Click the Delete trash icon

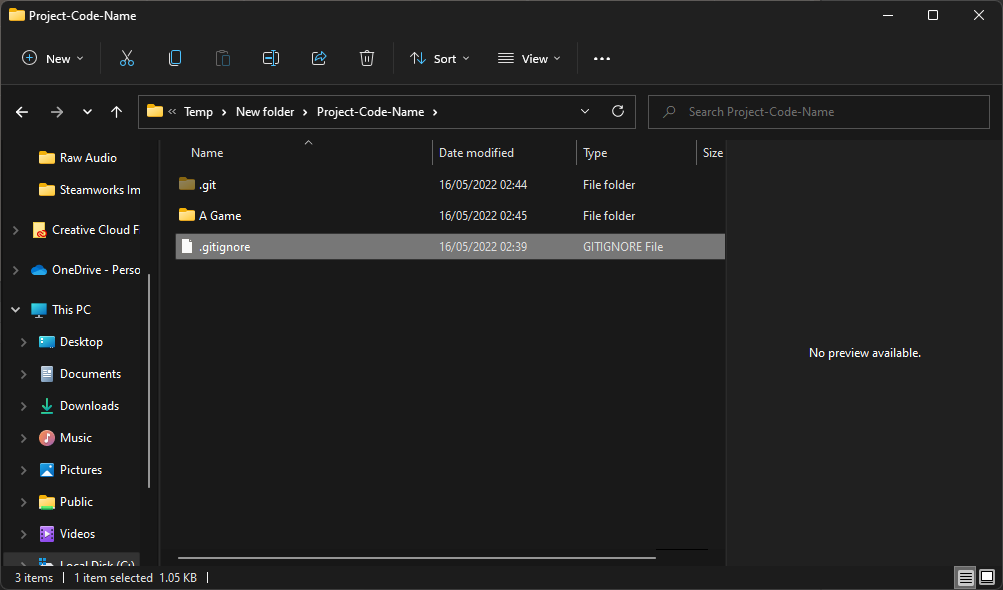click(367, 58)
